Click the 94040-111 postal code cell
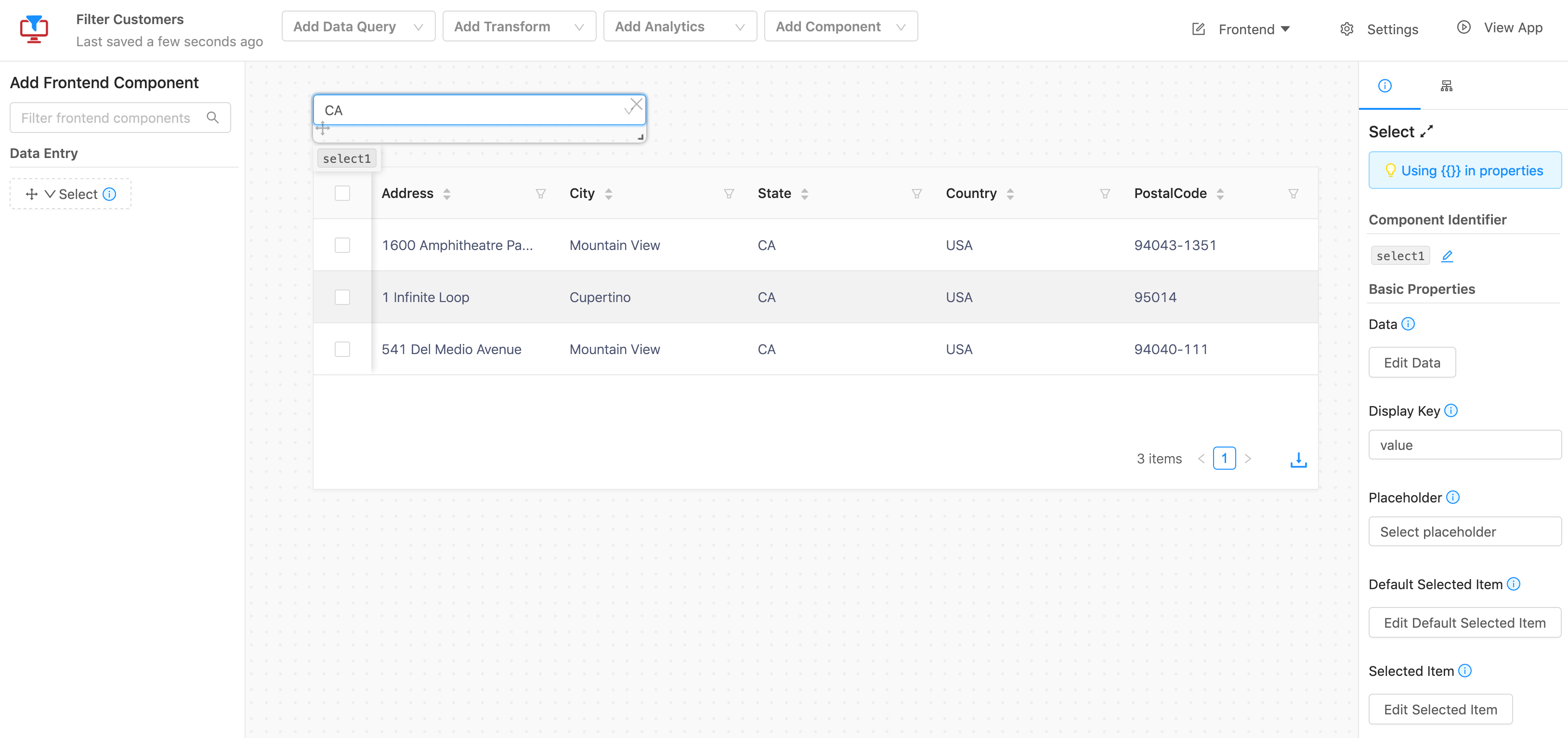 click(x=1171, y=349)
